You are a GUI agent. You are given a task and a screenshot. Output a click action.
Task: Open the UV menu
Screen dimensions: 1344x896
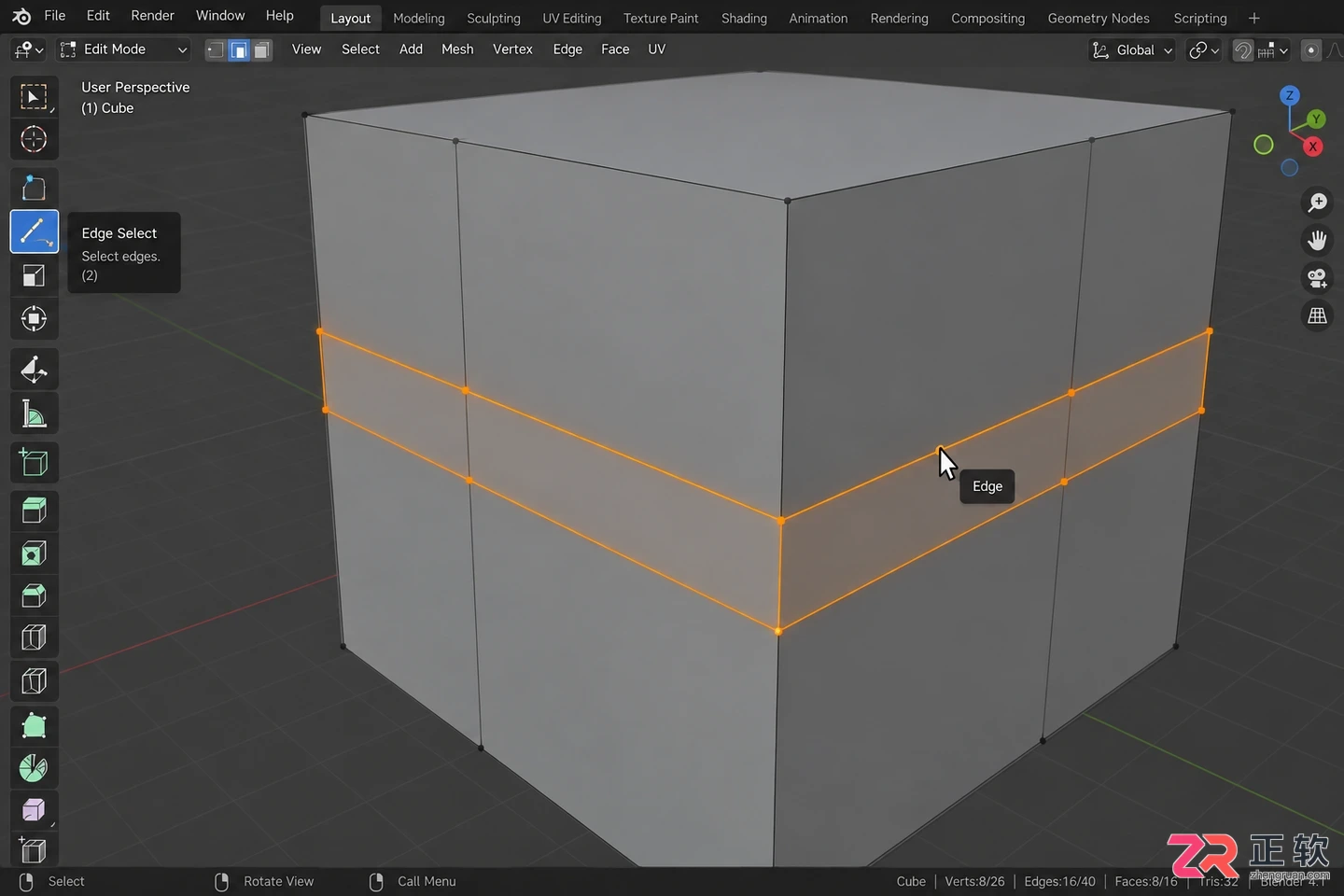click(657, 49)
